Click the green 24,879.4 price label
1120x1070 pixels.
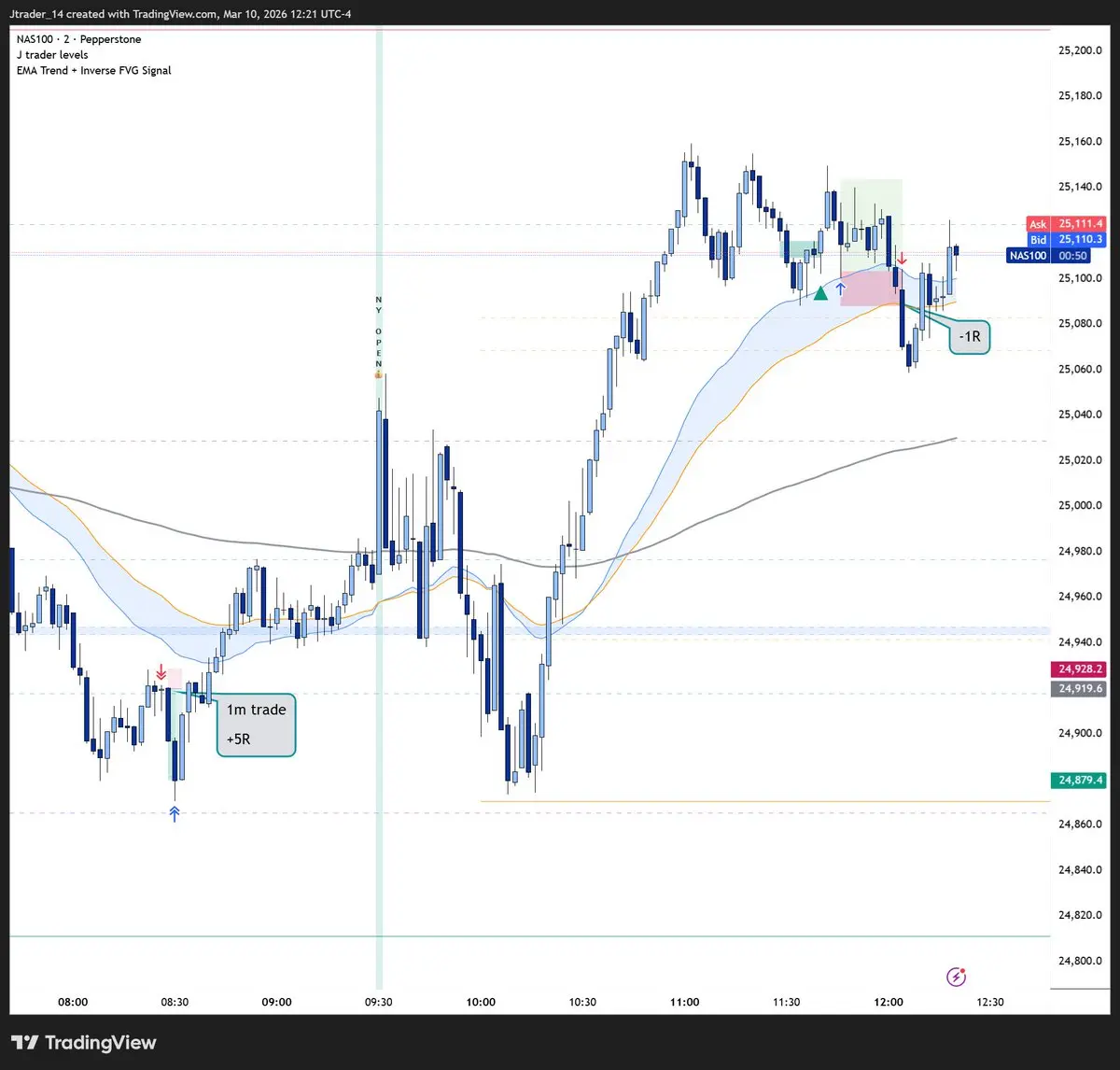(x=1080, y=780)
